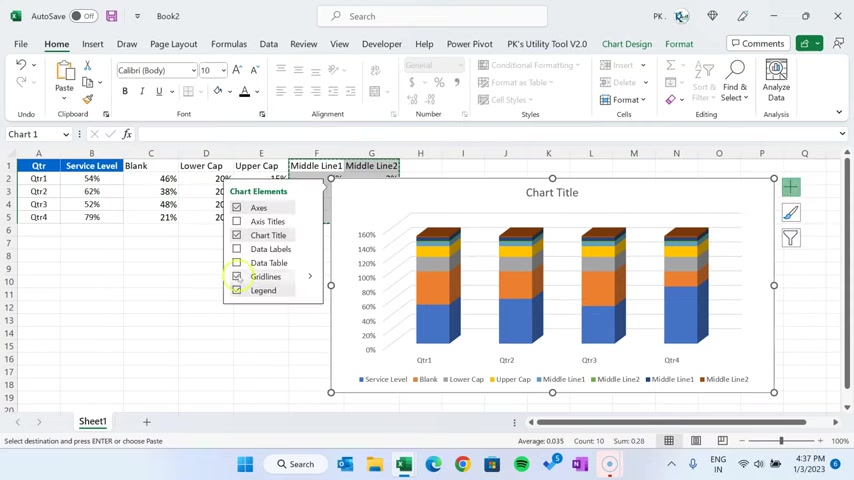Click the Find & Select magnifier icon

point(735,70)
